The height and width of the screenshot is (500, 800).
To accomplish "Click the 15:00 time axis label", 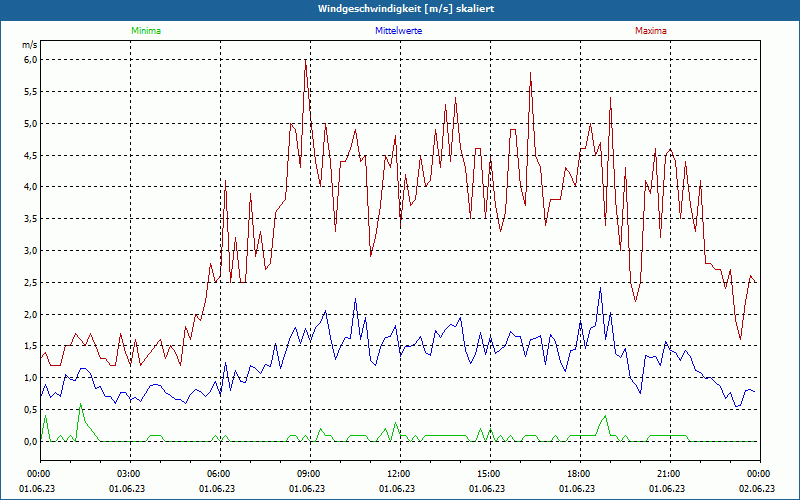I will point(488,474).
